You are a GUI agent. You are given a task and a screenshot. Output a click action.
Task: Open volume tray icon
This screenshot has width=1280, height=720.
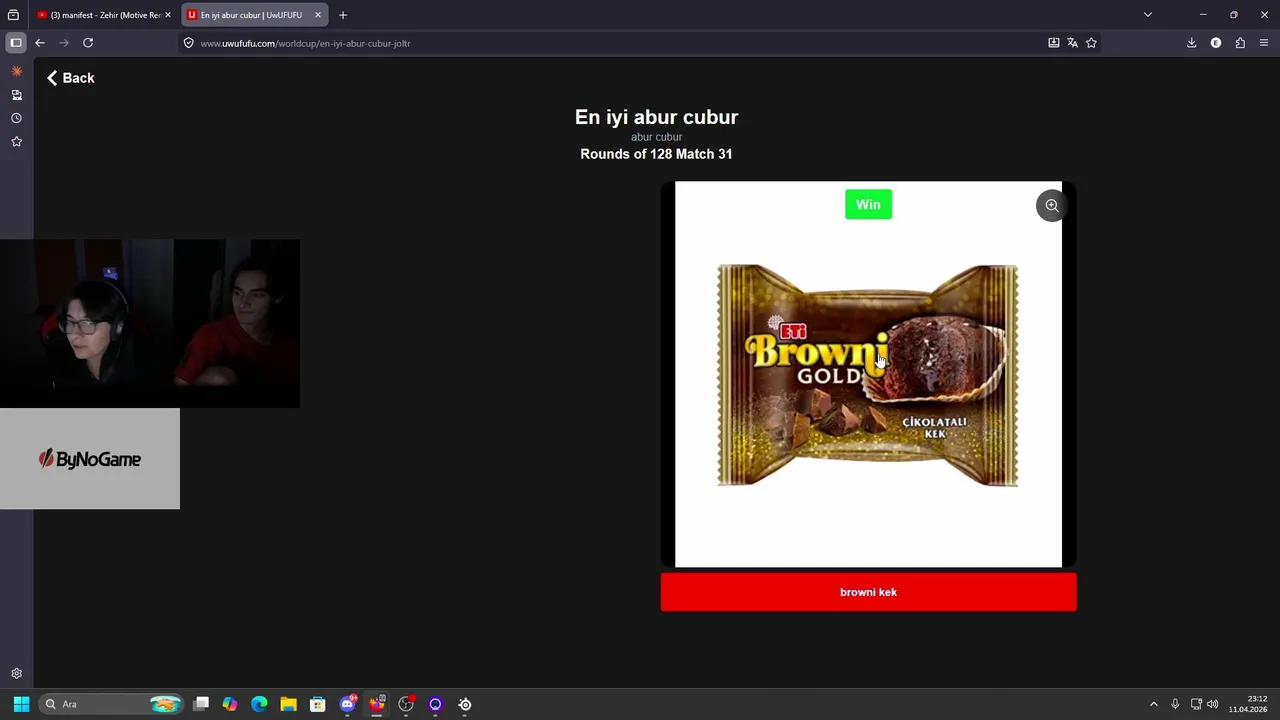coord(1212,704)
